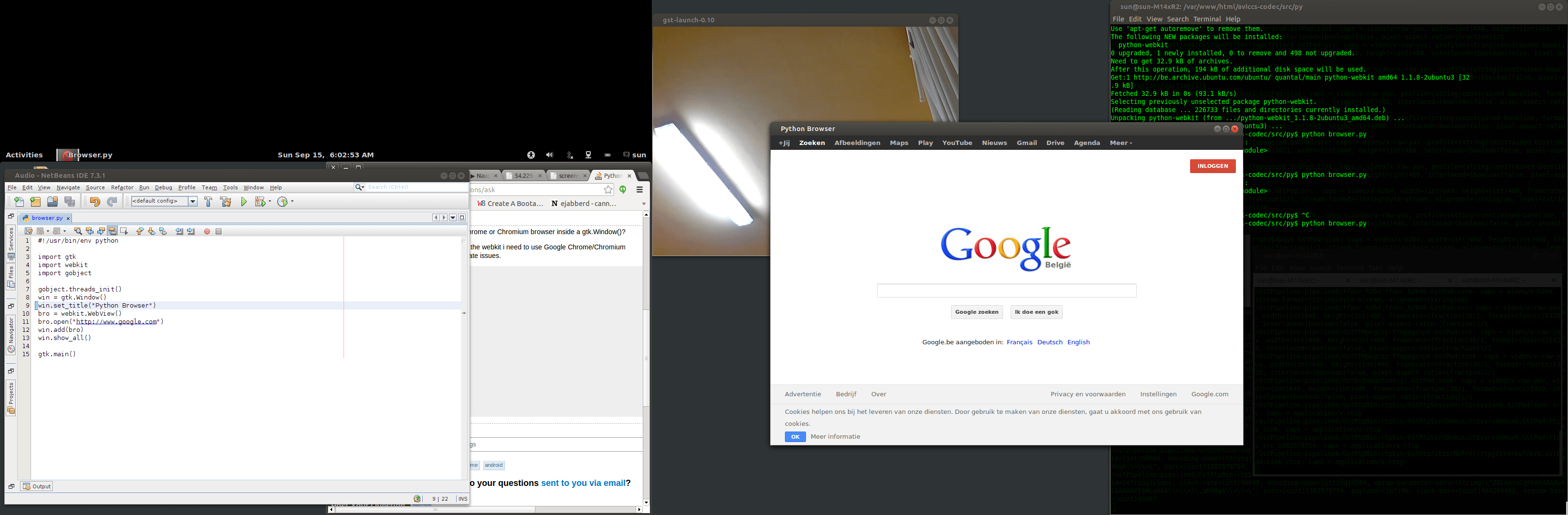Click the Build Project hammer icon
This screenshot has width=1568, height=515.
pos(208,202)
